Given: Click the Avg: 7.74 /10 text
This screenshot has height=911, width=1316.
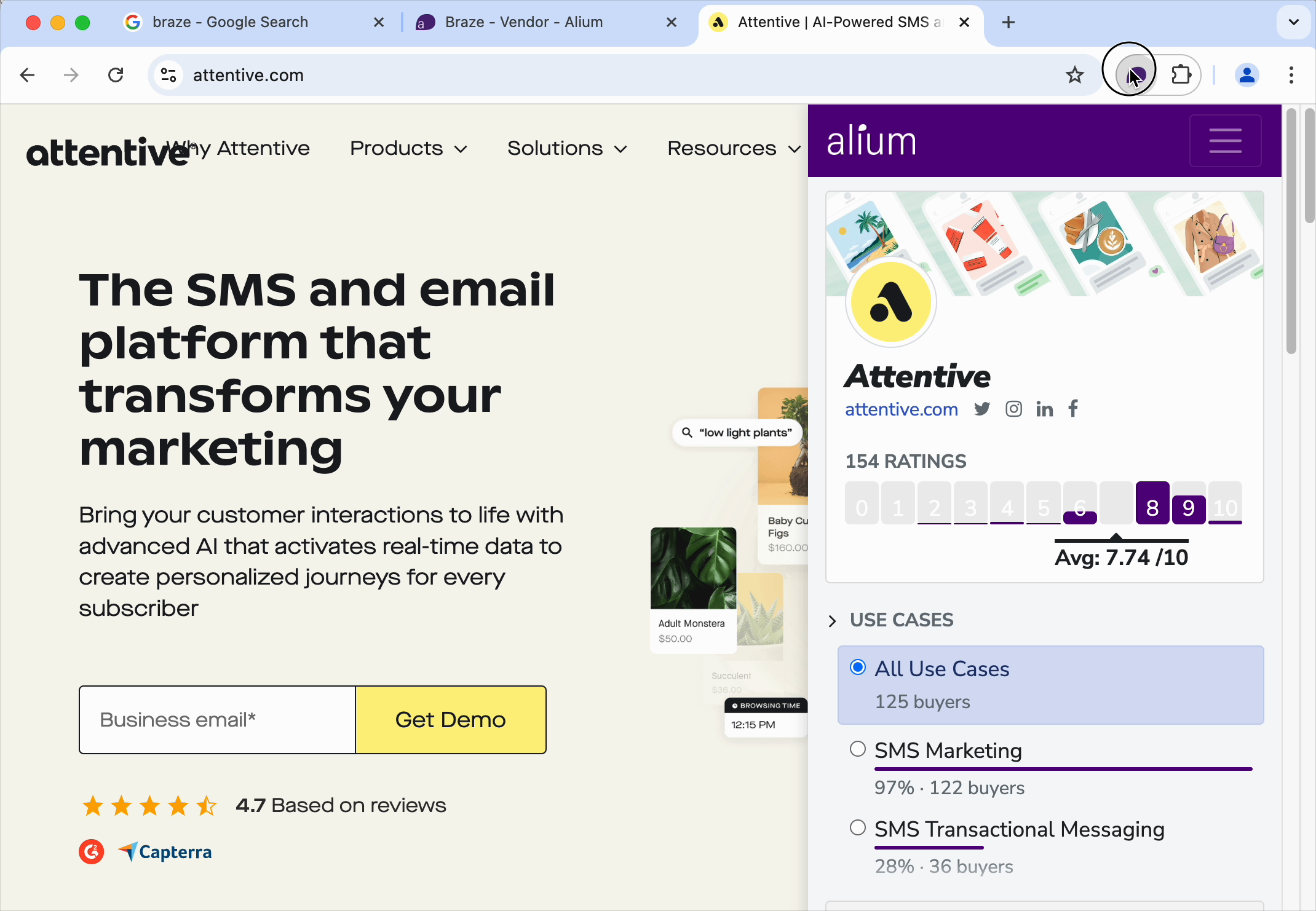Looking at the screenshot, I should click(1121, 558).
